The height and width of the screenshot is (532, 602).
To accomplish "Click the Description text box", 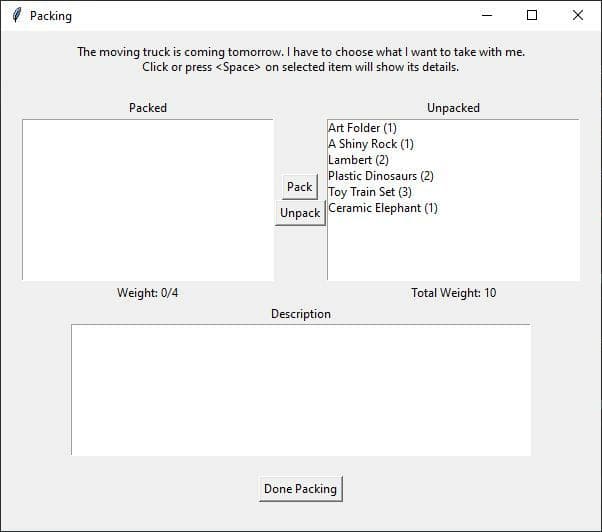I will click(x=301, y=390).
